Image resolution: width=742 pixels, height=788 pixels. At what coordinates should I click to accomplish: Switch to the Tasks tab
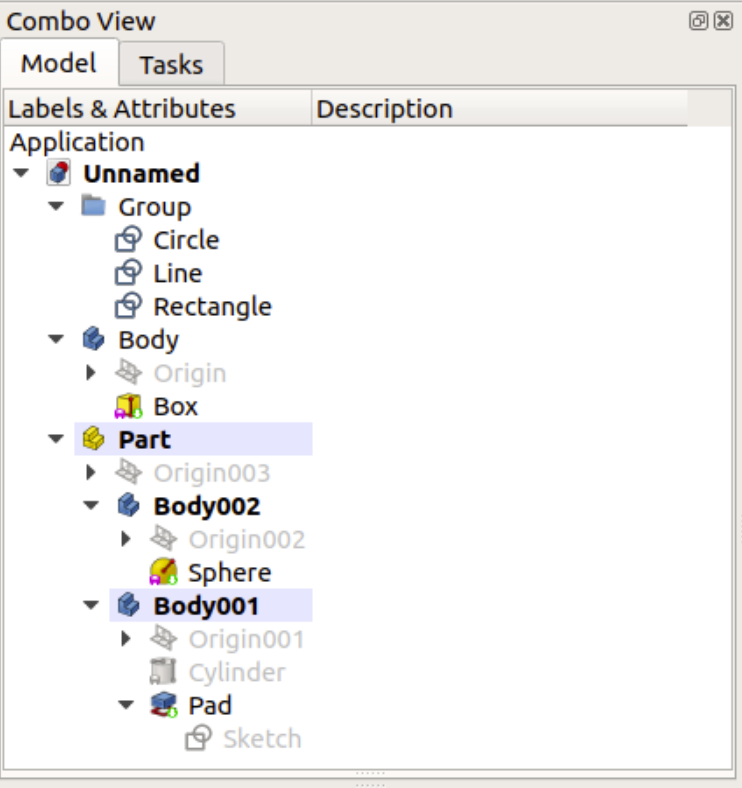[x=171, y=64]
